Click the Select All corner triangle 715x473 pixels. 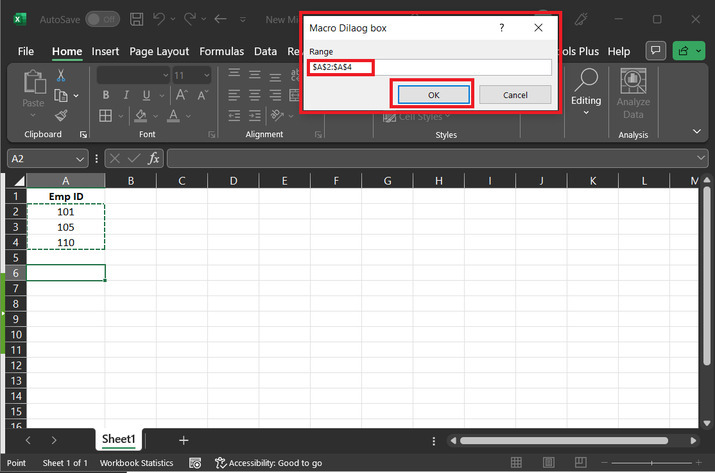[x=19, y=181]
